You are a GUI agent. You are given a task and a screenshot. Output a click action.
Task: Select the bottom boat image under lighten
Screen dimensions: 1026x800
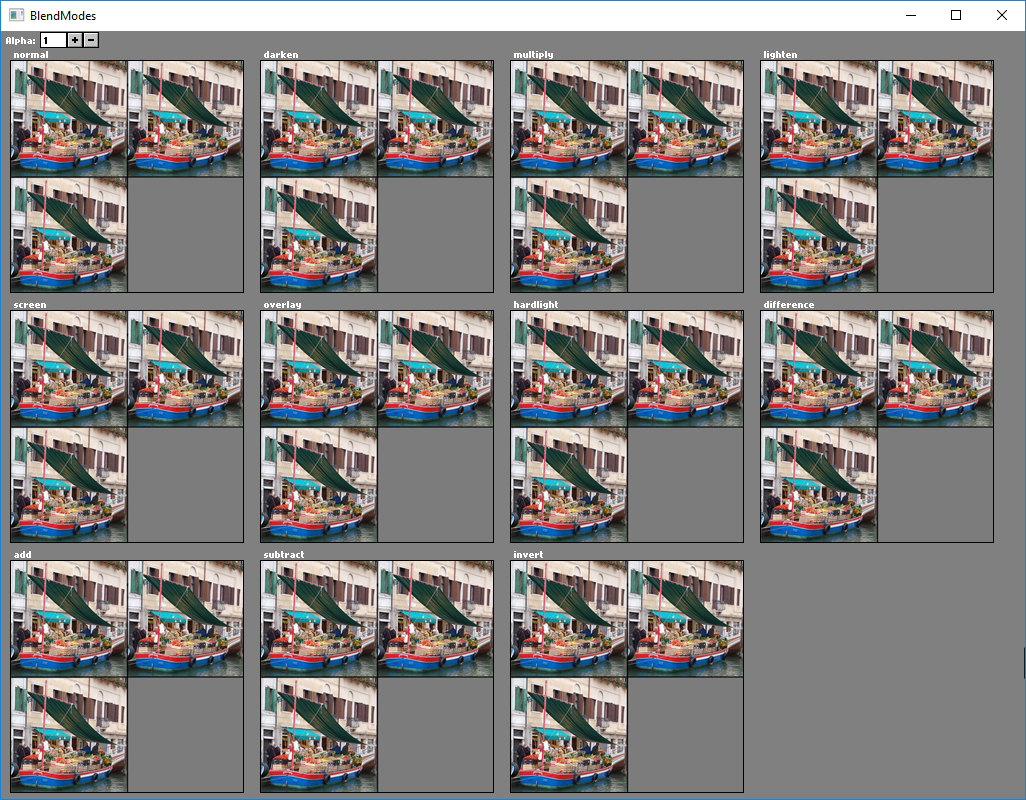click(x=818, y=233)
